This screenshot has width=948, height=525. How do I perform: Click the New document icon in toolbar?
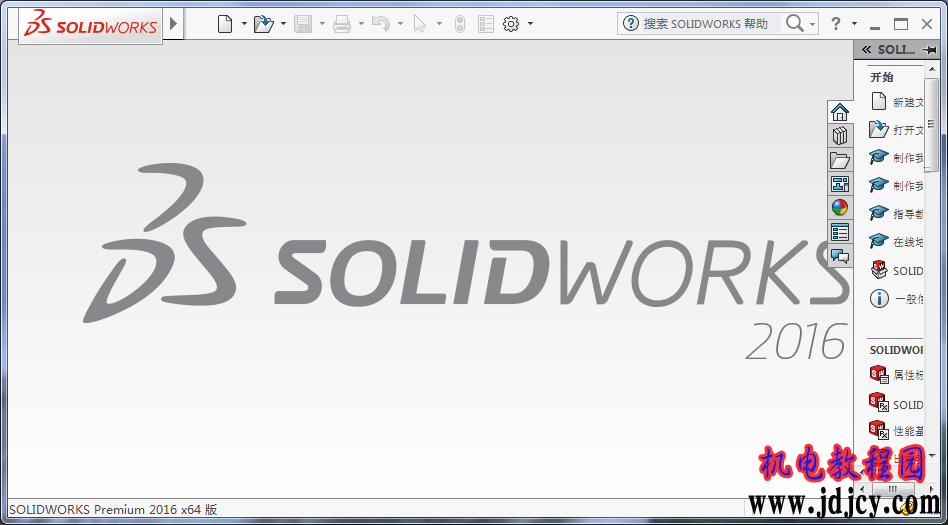pos(225,24)
